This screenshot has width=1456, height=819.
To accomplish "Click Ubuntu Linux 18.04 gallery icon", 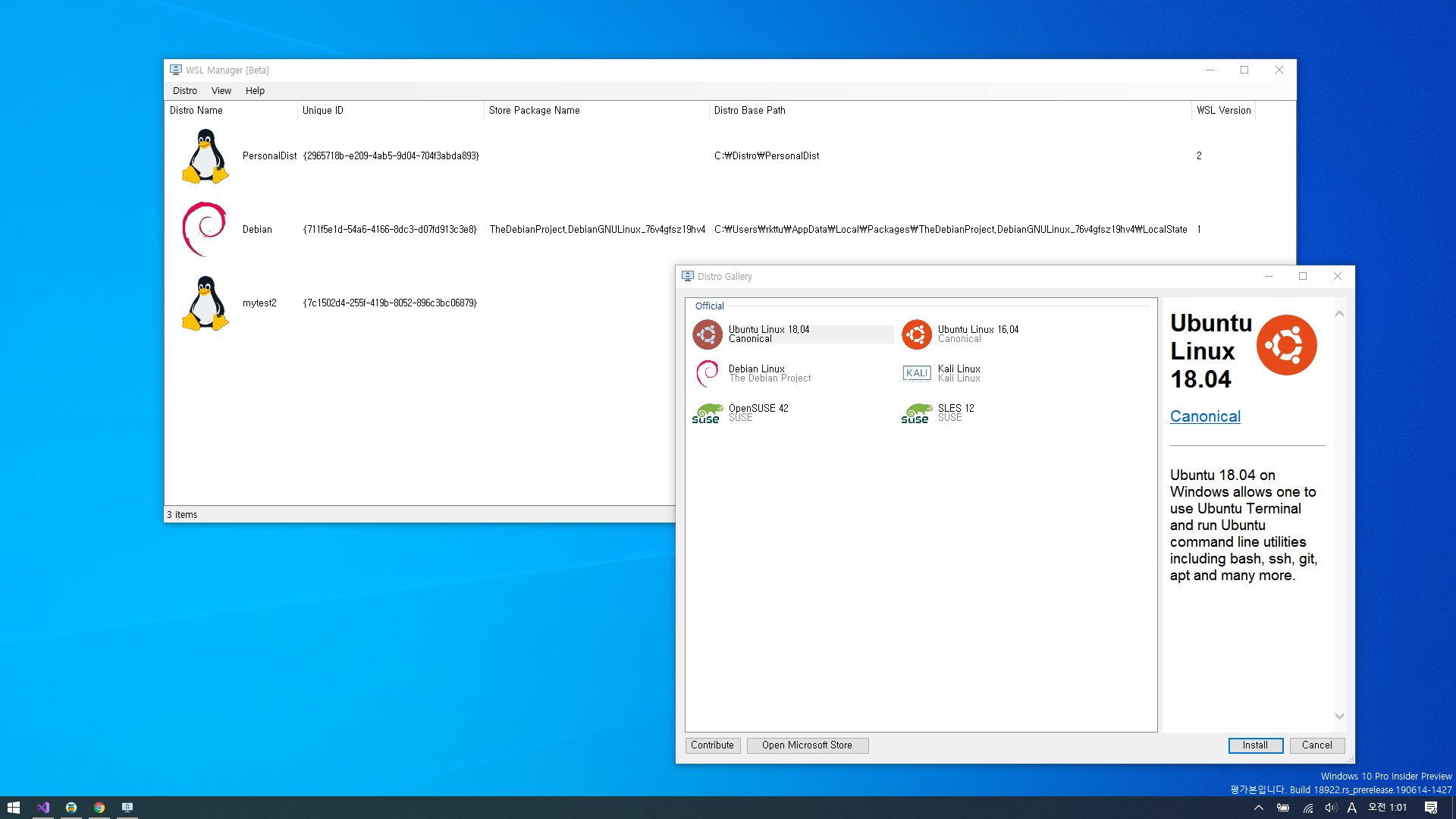I will pyautogui.click(x=707, y=334).
